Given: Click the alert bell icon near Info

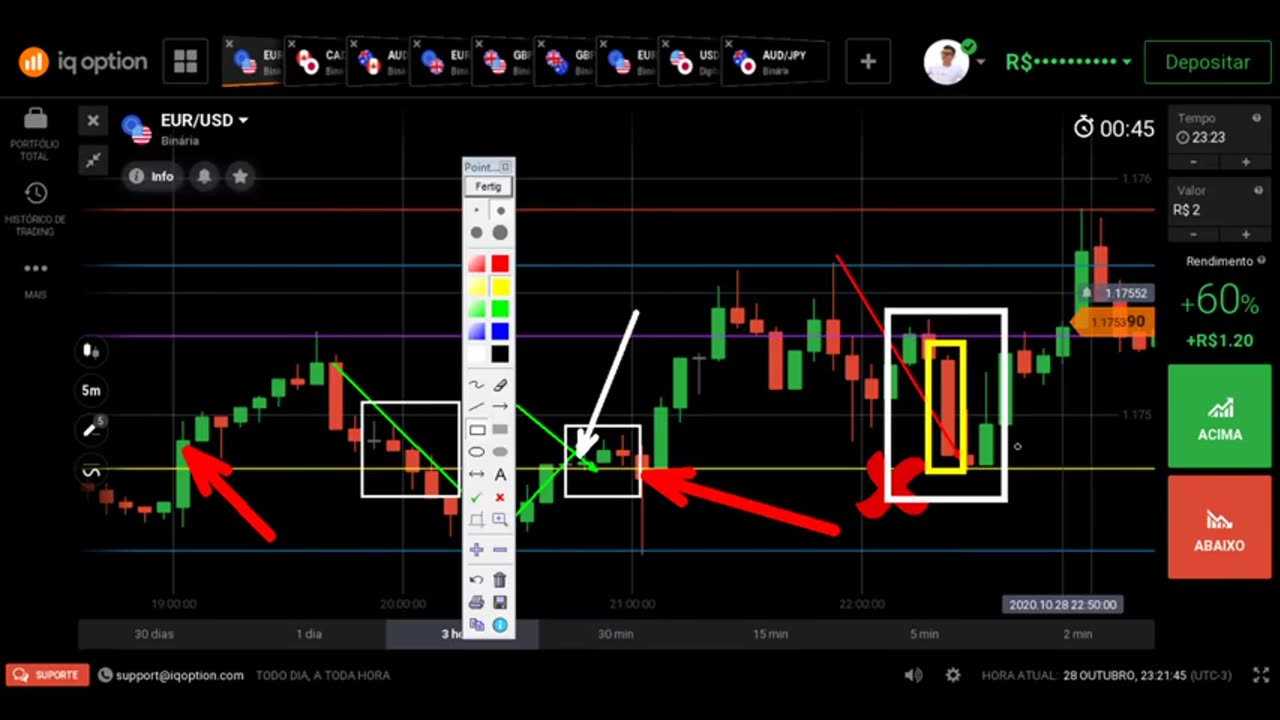Looking at the screenshot, I should (204, 176).
